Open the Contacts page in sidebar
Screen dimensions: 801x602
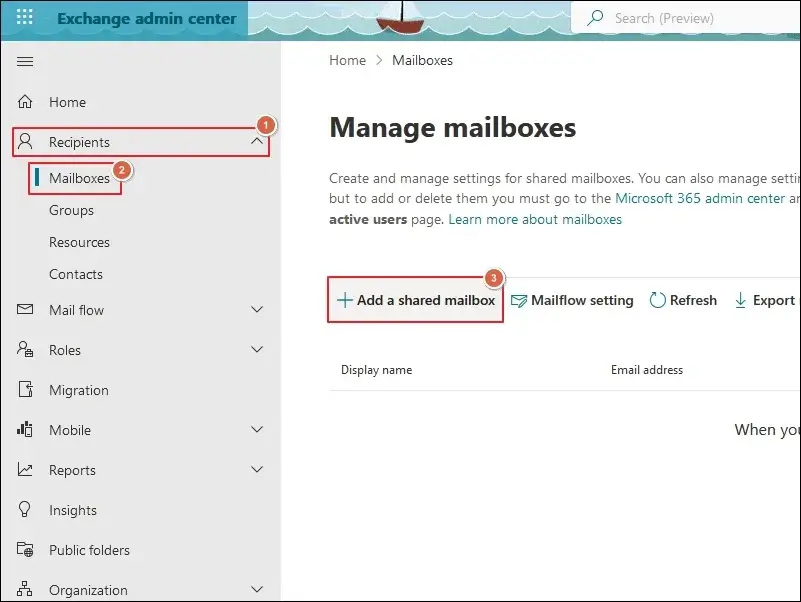[x=76, y=274]
